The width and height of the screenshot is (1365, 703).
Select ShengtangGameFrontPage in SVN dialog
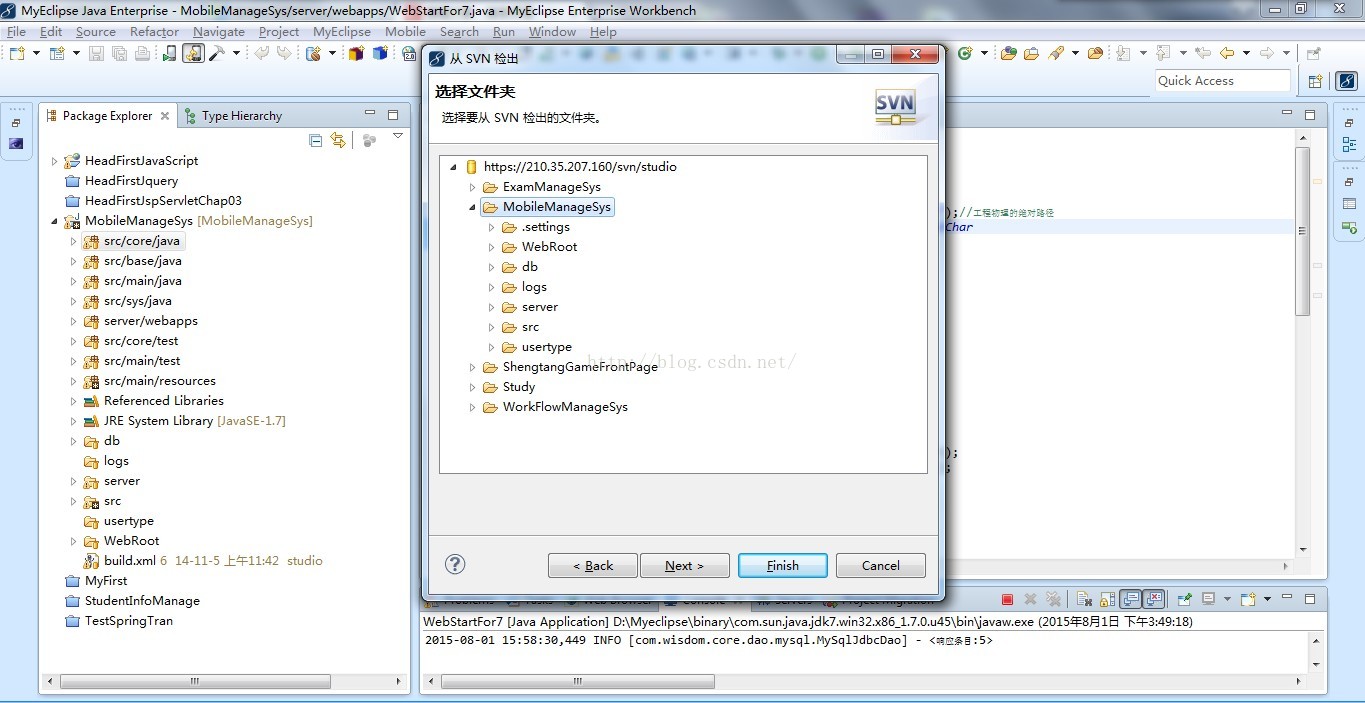[x=581, y=367]
